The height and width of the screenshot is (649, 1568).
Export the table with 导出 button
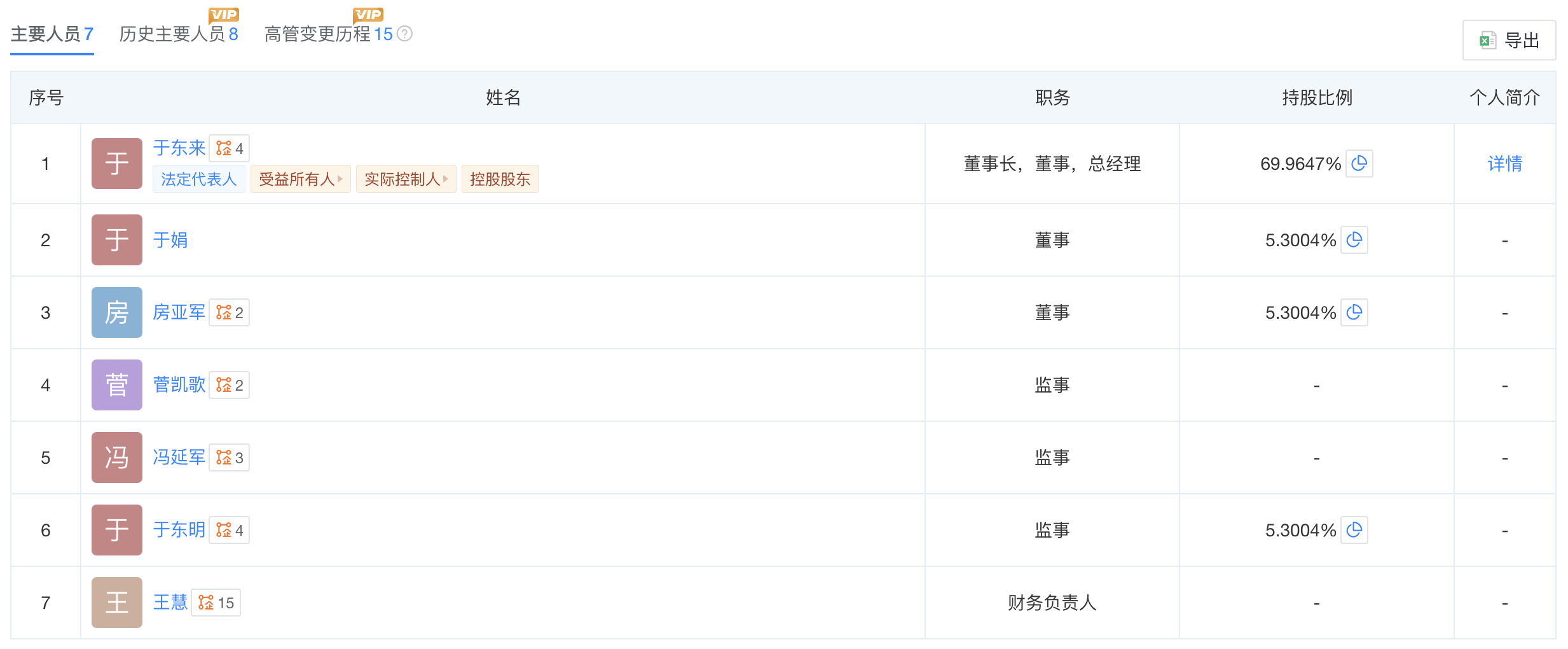1509,40
